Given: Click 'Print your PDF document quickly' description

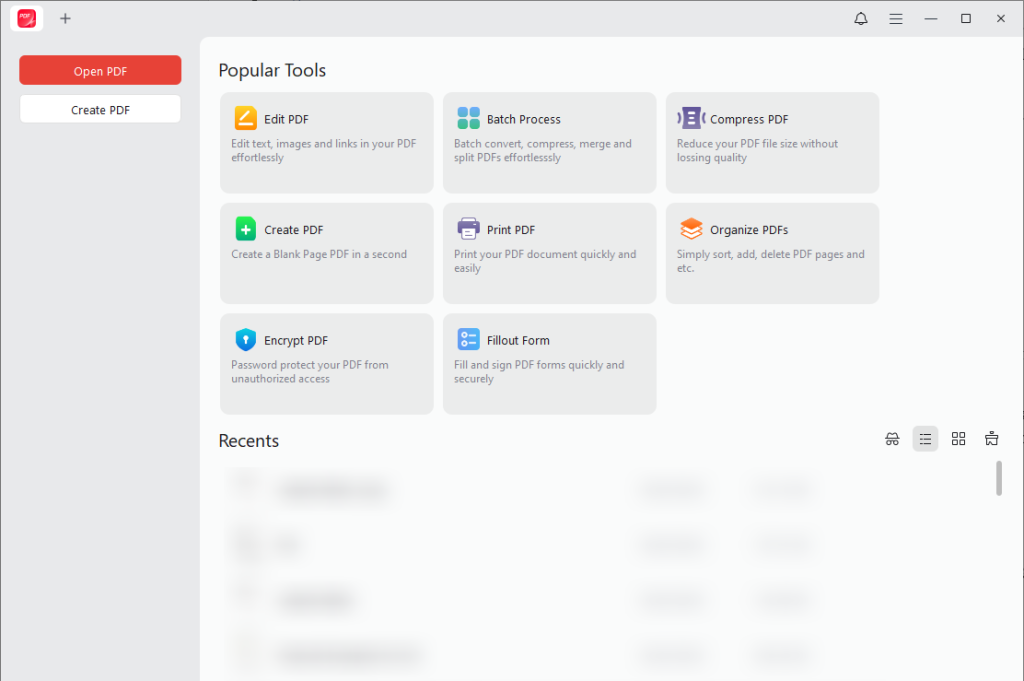Looking at the screenshot, I should [x=545, y=261].
